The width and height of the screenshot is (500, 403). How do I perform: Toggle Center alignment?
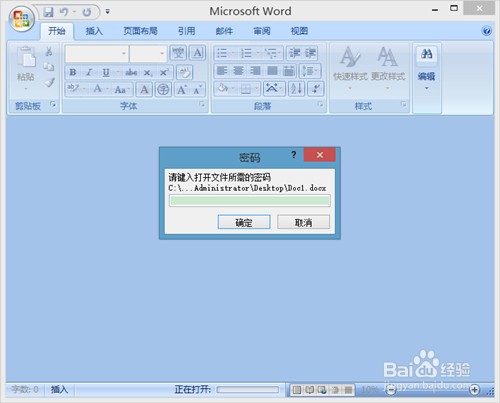coord(238,71)
